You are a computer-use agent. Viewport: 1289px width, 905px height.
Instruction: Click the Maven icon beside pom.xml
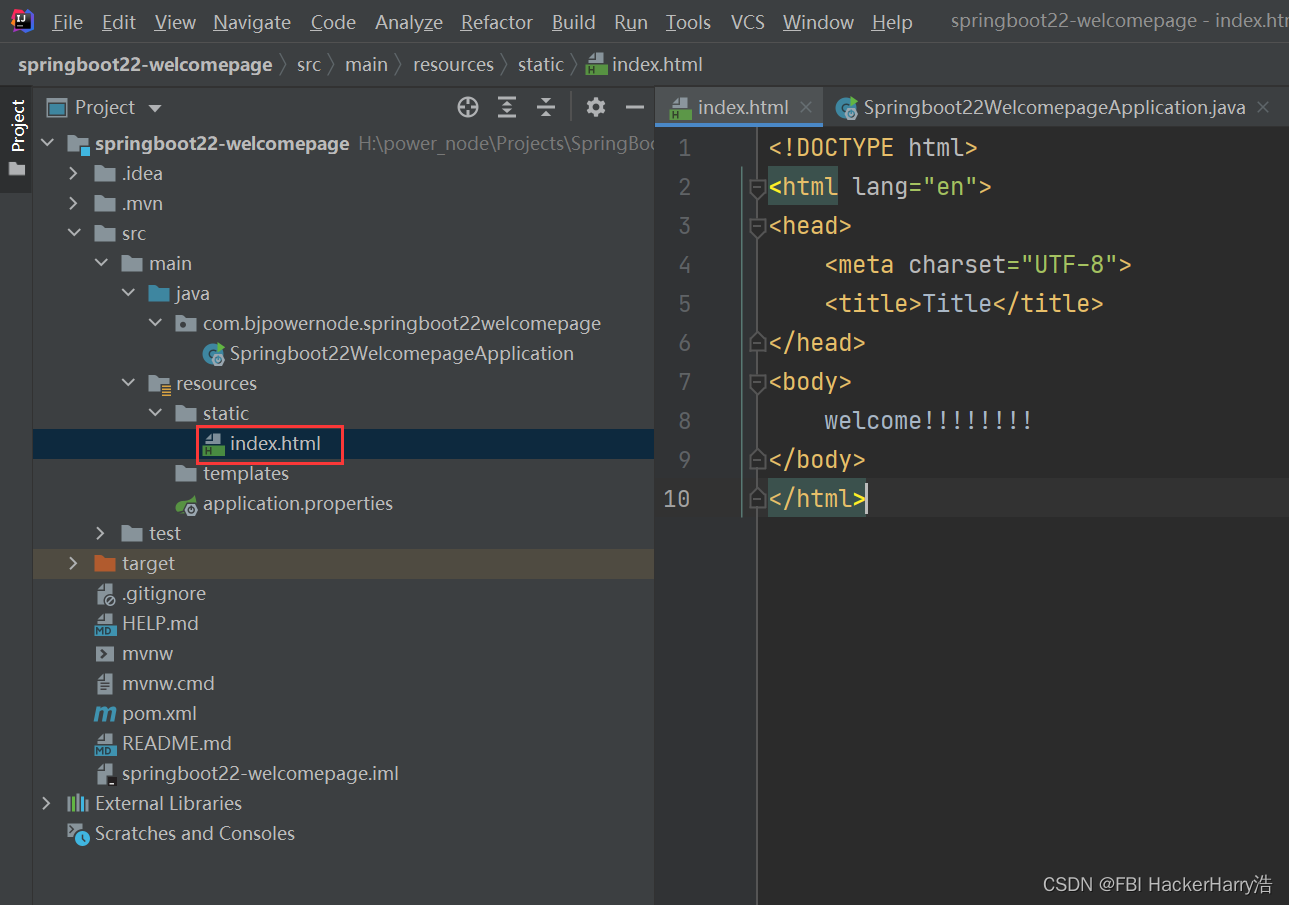pos(105,714)
